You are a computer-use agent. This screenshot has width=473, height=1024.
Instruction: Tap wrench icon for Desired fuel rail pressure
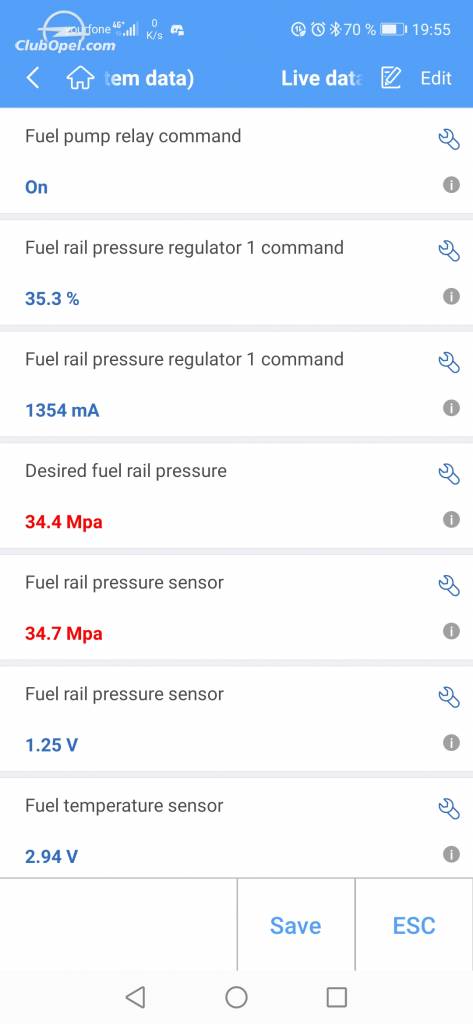click(449, 474)
